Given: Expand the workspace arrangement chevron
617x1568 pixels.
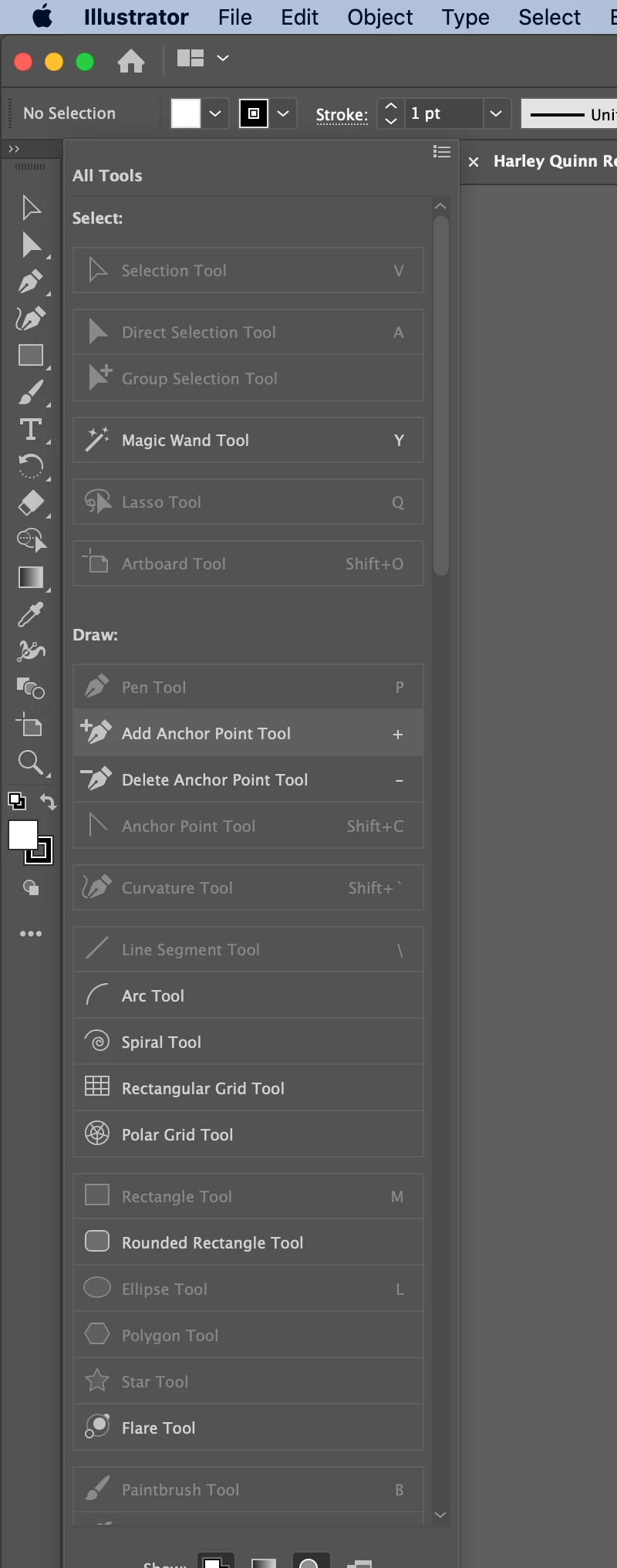Looking at the screenshot, I should point(223,58).
